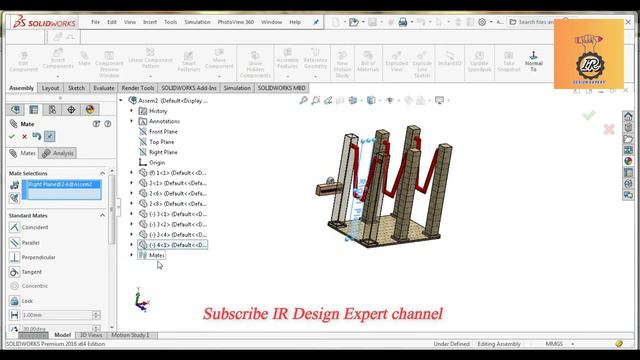Expand the 2<1> component node
640x360 pixels.
pos(131,183)
